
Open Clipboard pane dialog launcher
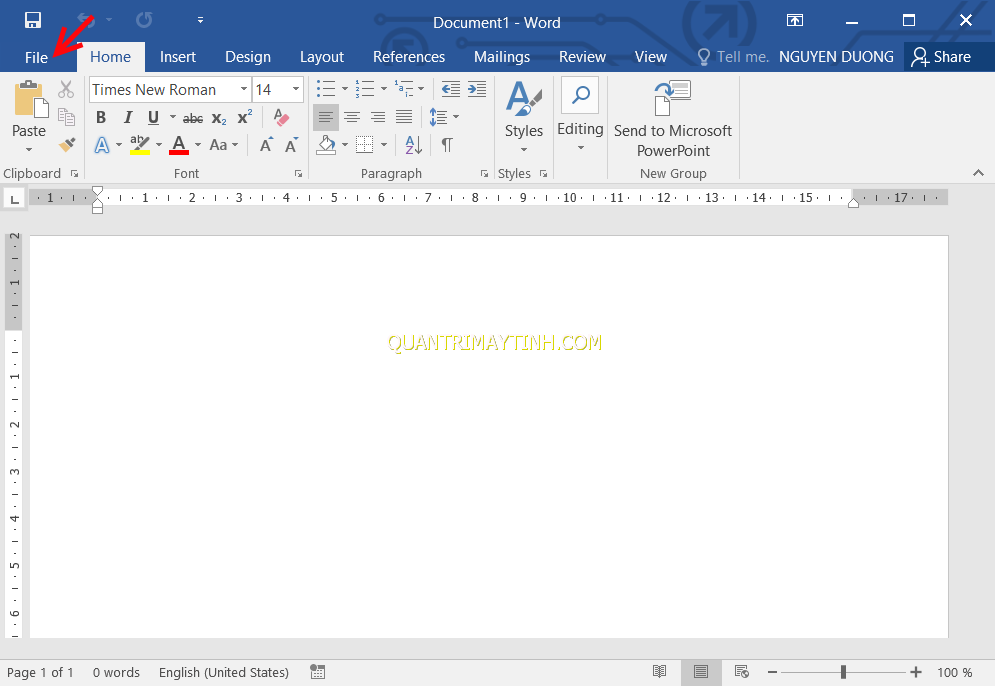pos(75,173)
